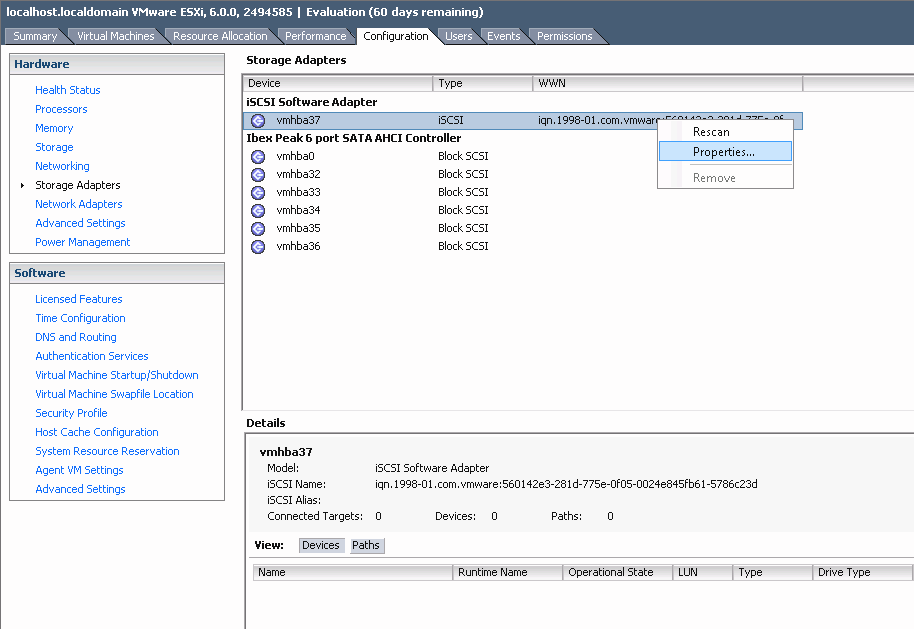Image resolution: width=914 pixels, height=629 pixels.
Task: Open the Performance tab
Action: (x=315, y=36)
